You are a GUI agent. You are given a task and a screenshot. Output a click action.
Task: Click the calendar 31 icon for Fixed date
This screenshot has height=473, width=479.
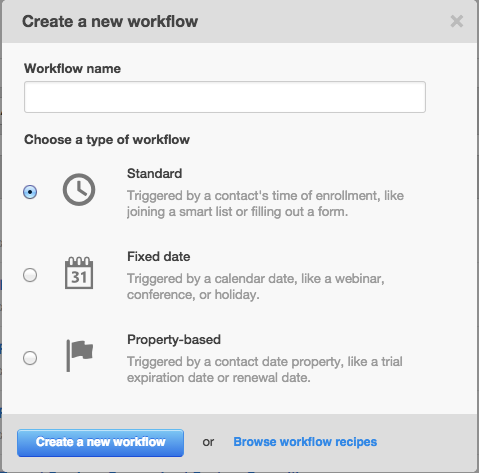79,273
